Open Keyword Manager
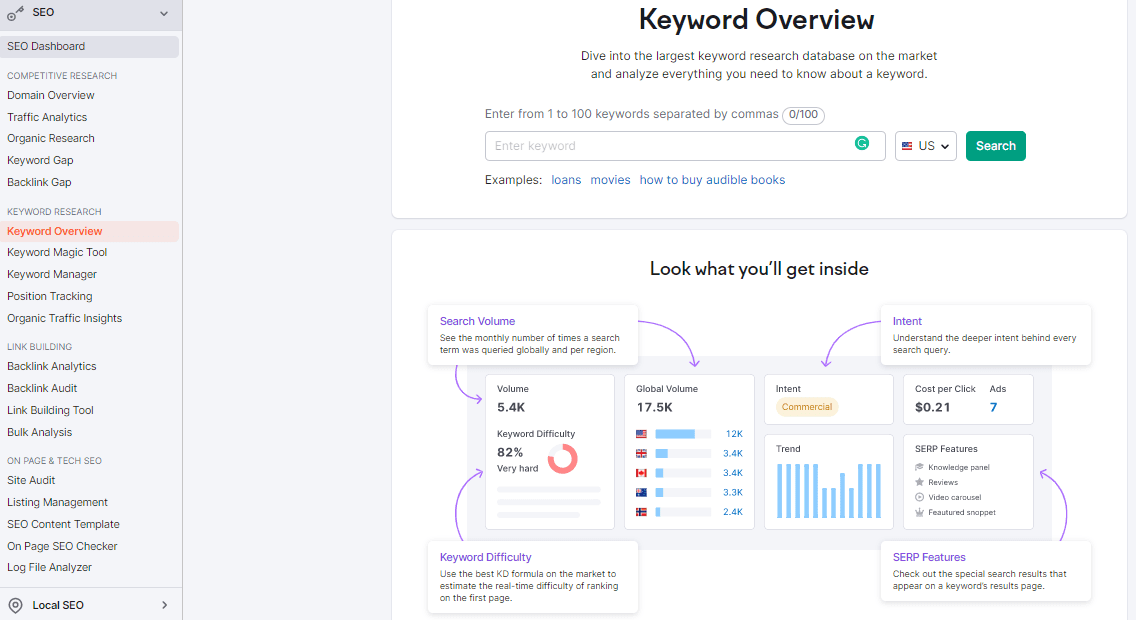Viewport: 1136px width, 620px height. (52, 274)
